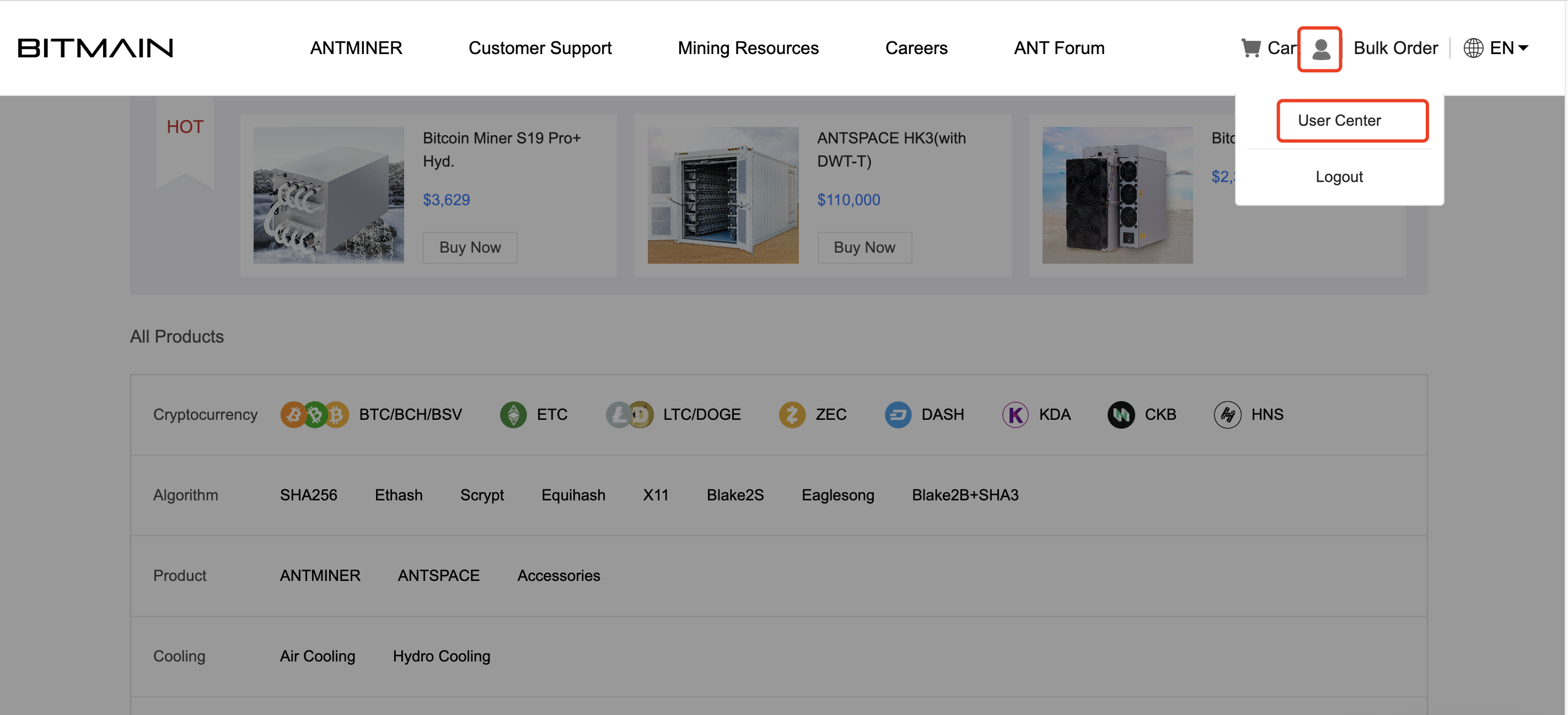Image resolution: width=1568 pixels, height=715 pixels.
Task: Select the DASH coin icon
Action: [x=898, y=415]
